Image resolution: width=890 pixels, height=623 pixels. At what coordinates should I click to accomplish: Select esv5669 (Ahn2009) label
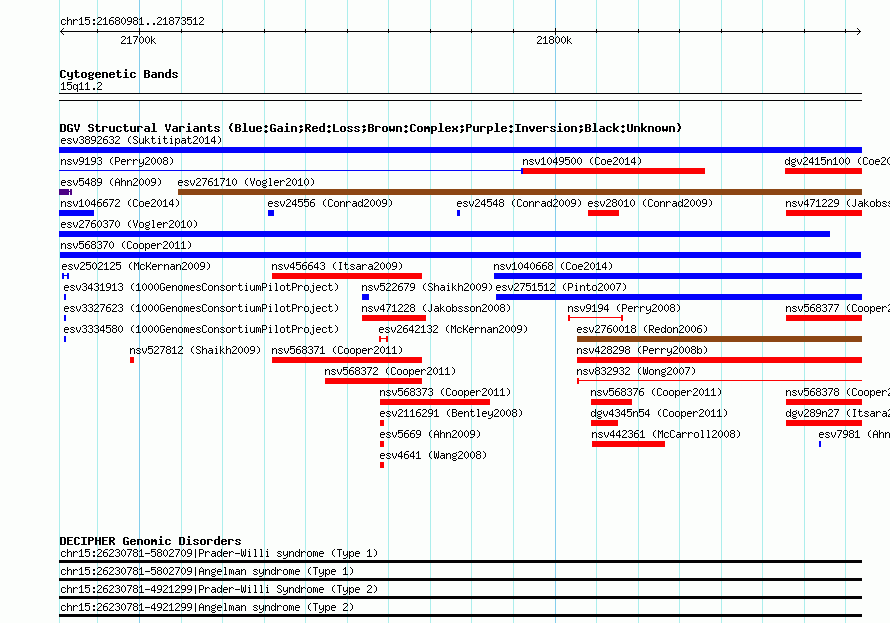pyautogui.click(x=430, y=434)
